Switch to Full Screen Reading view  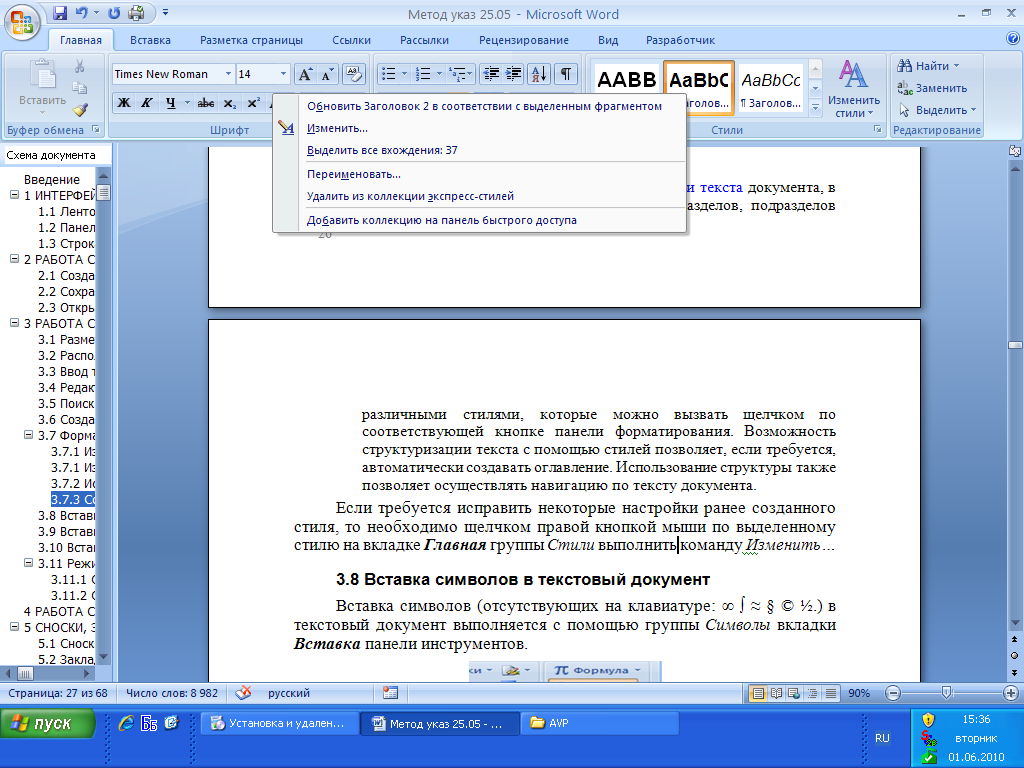(x=776, y=694)
